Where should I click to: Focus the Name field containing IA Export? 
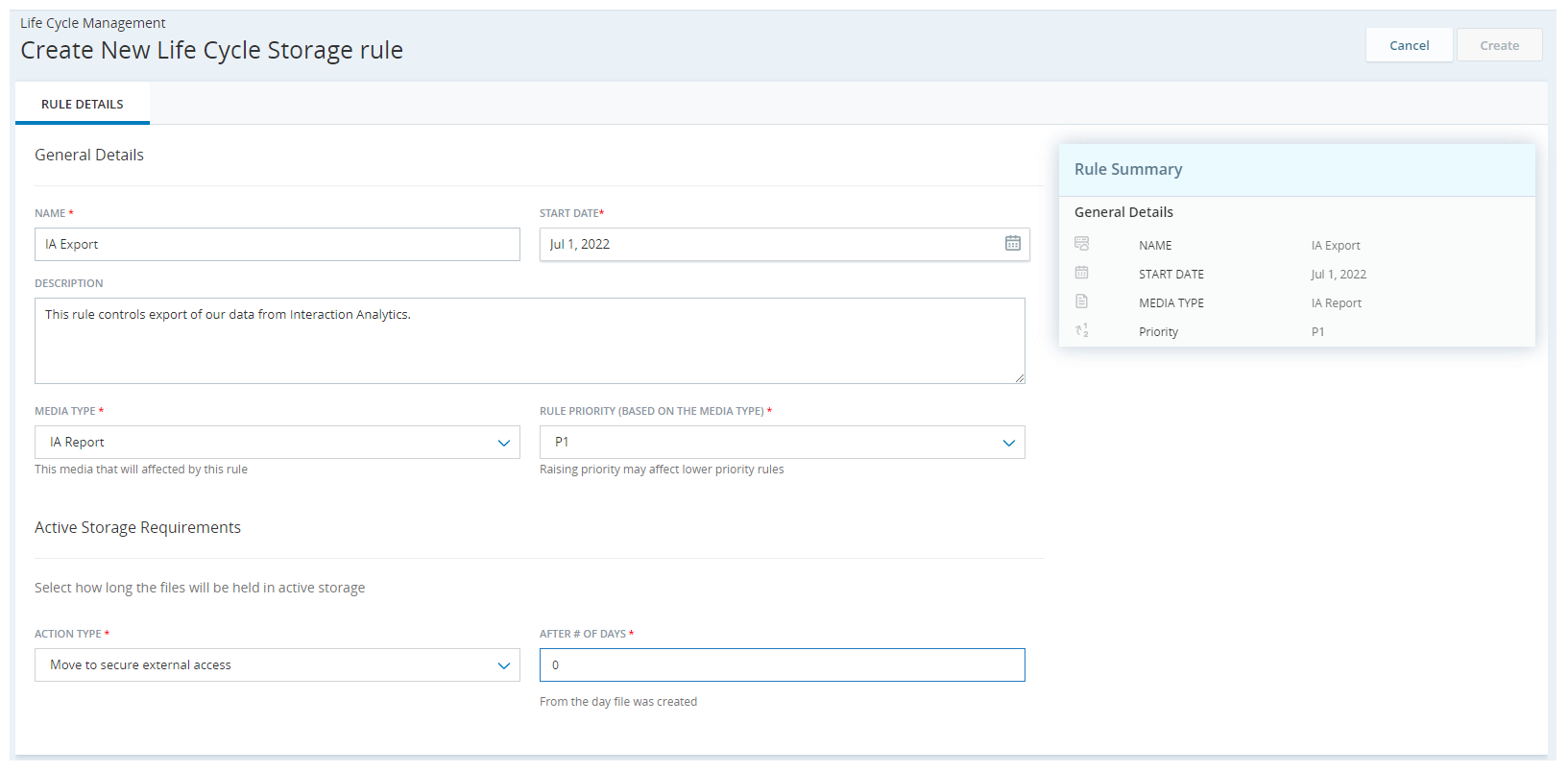coord(277,244)
